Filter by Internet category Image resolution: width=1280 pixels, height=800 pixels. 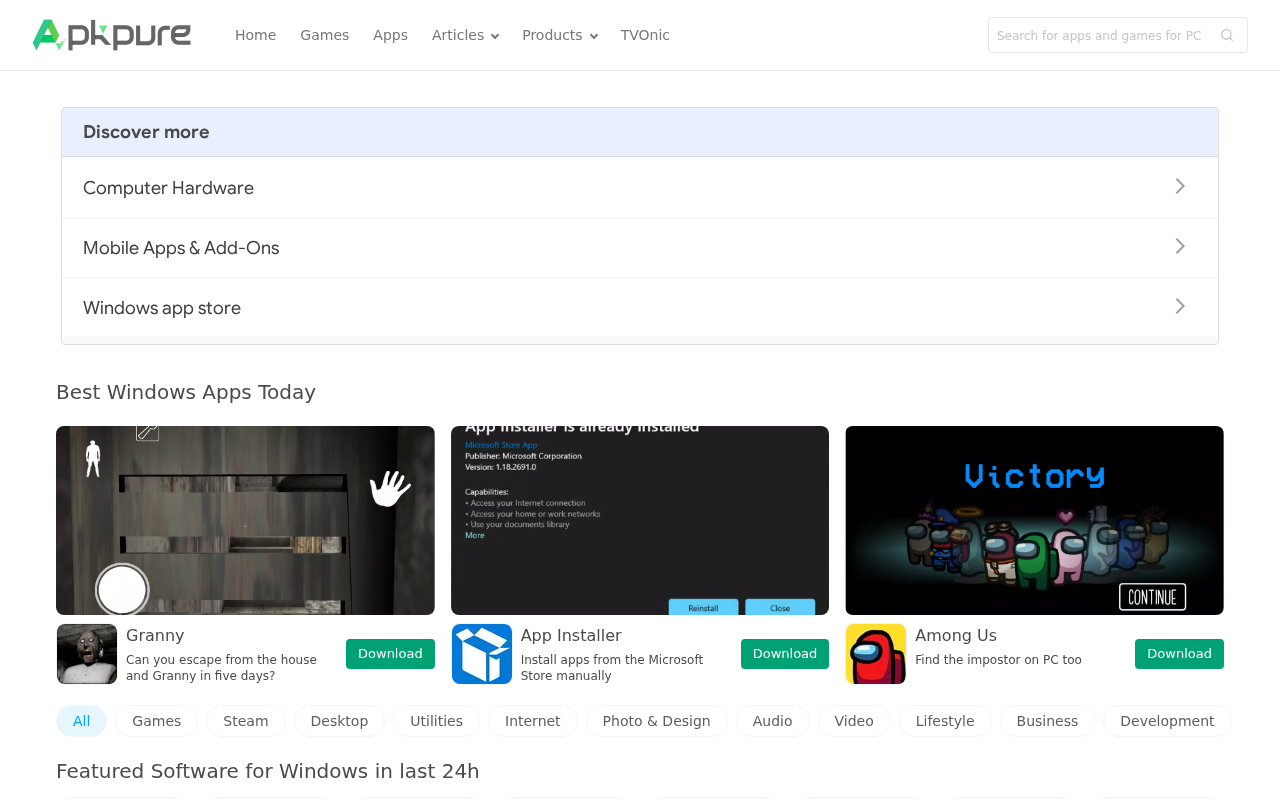[x=533, y=721]
